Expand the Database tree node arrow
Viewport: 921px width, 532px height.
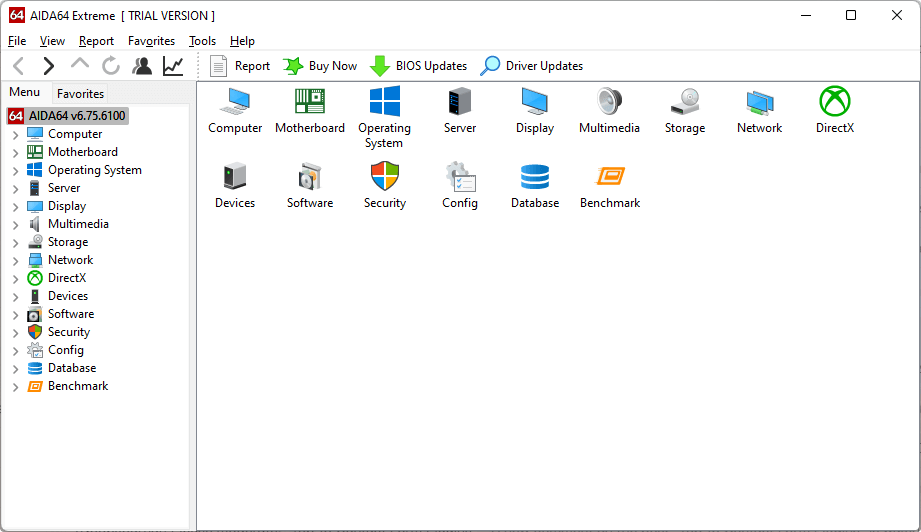(x=16, y=369)
